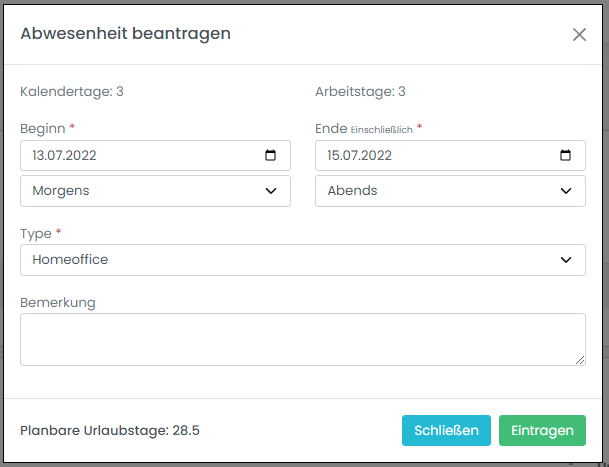Select the day 13 in Beginn date

[40, 155]
